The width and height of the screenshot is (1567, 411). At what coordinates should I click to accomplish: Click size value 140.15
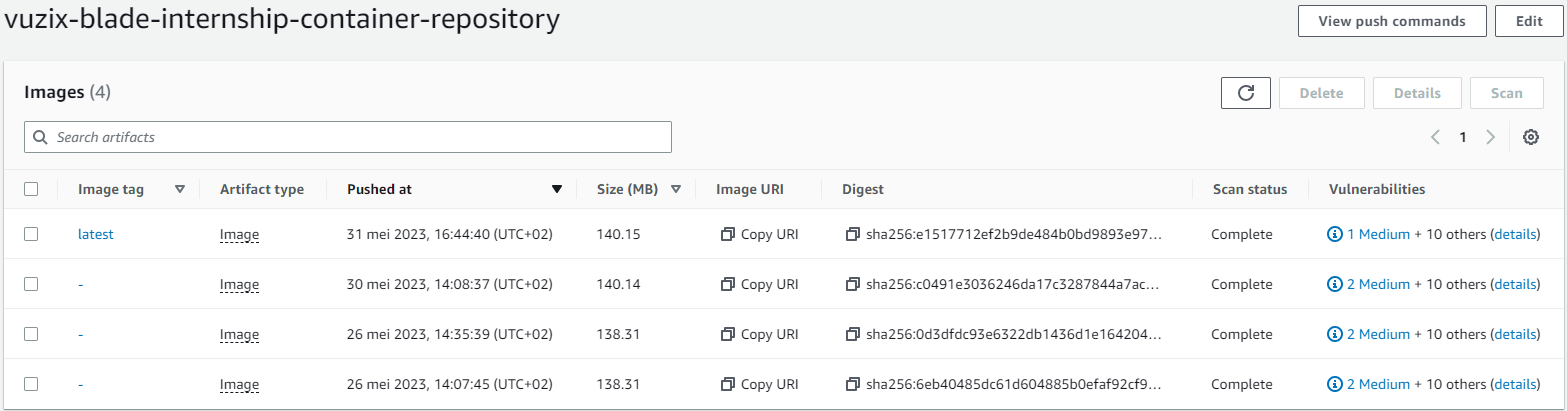[617, 234]
